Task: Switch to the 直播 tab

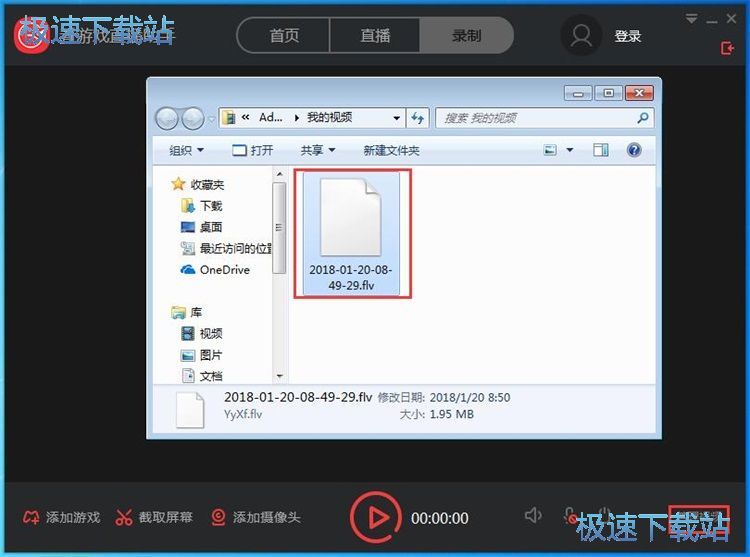Action: coord(375,35)
